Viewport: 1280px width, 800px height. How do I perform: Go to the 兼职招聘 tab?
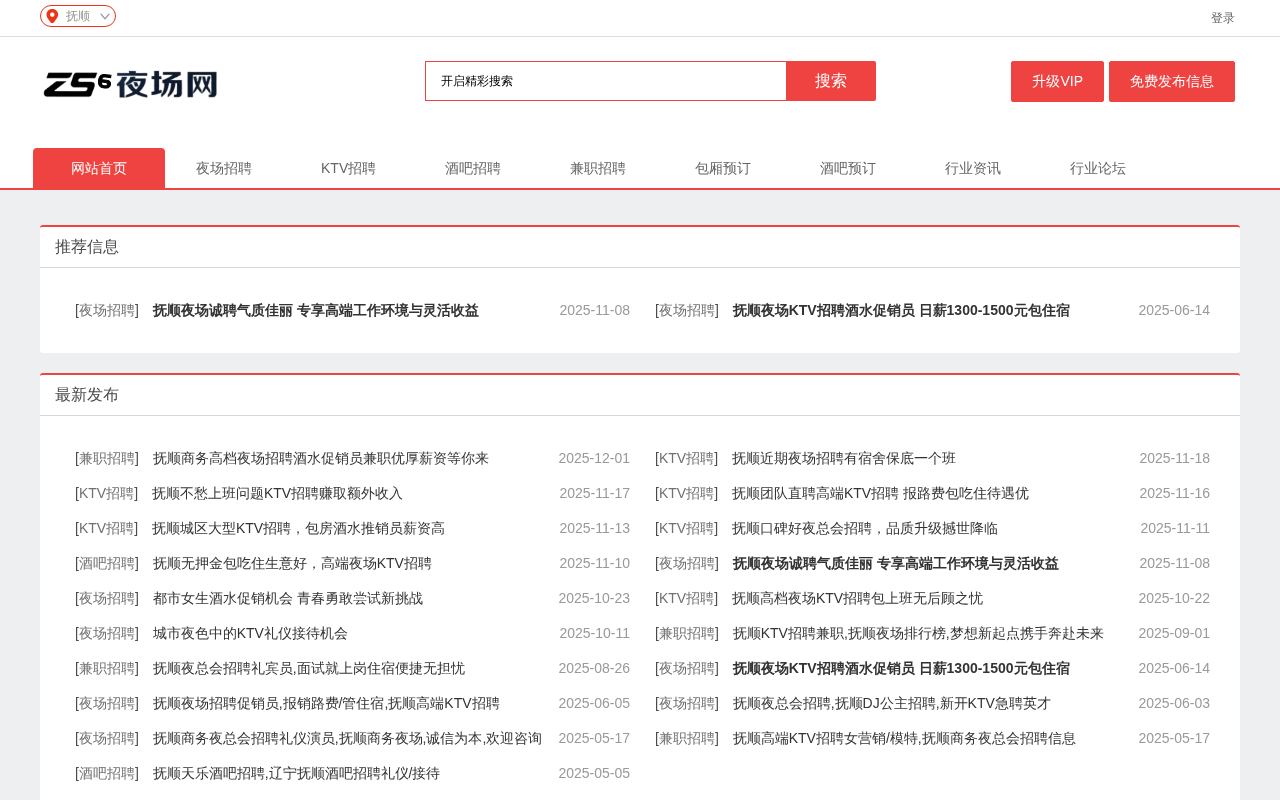(598, 168)
